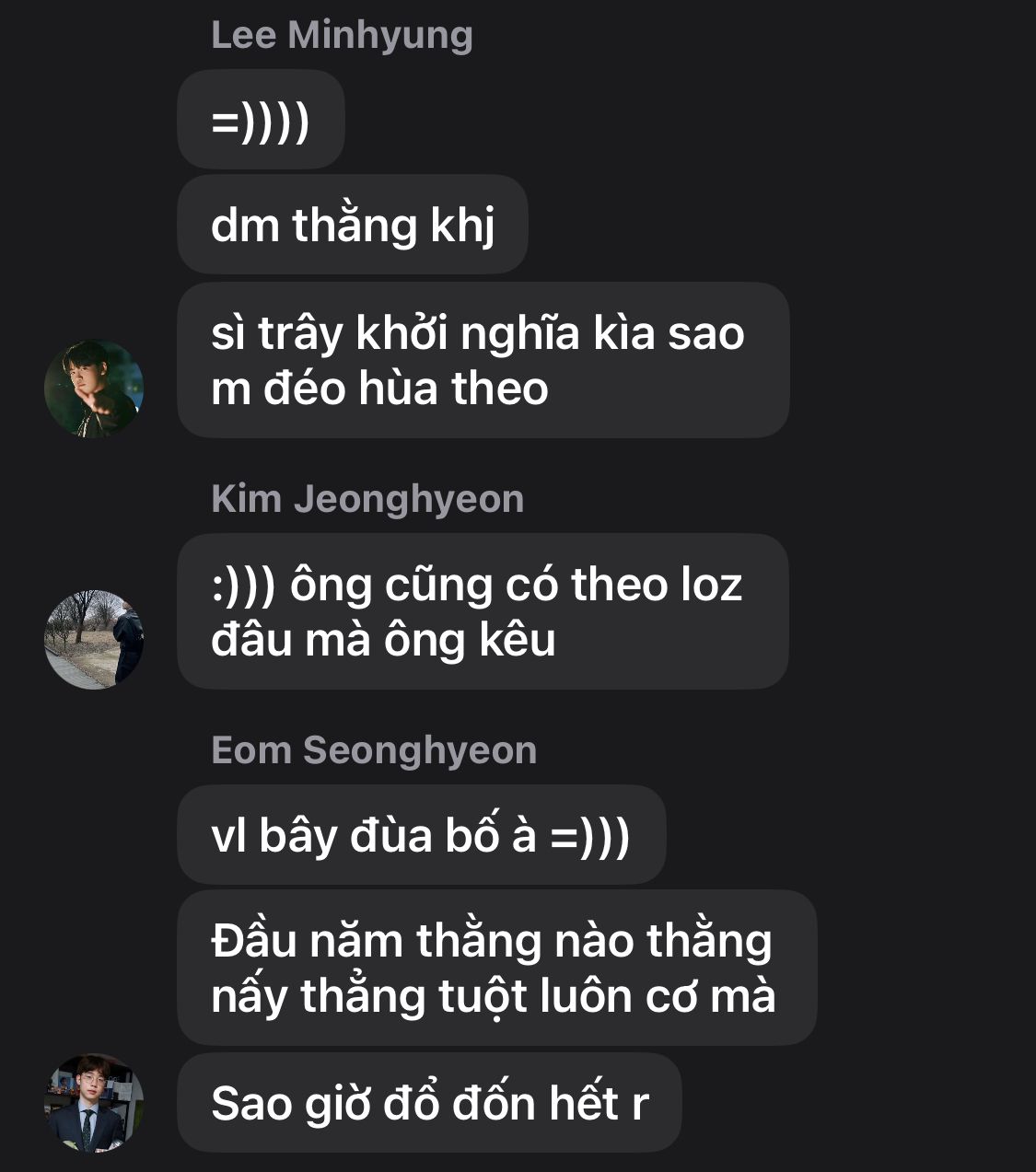Viewport: 1036px width, 1172px height.
Task: Click the text "nấy thẳng tuột luôn cơ mà"
Action: tap(494, 997)
